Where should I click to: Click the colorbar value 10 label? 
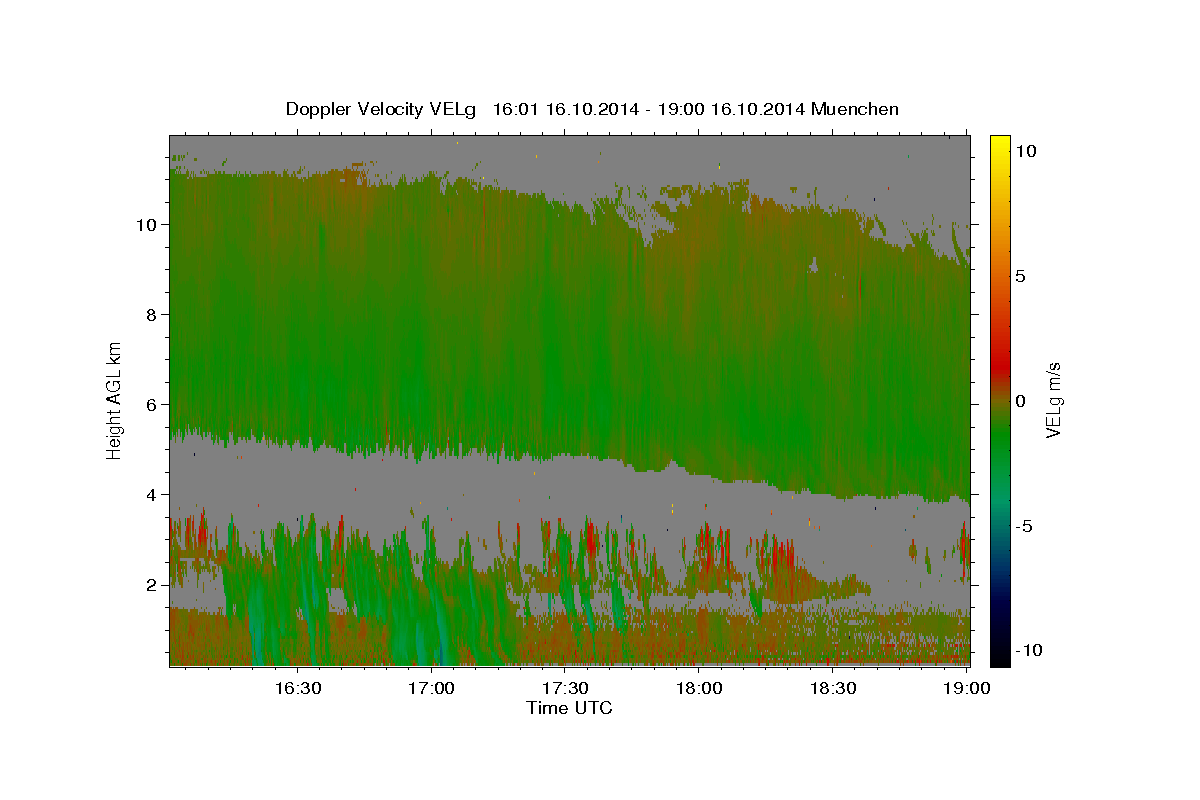pyautogui.click(x=1025, y=151)
